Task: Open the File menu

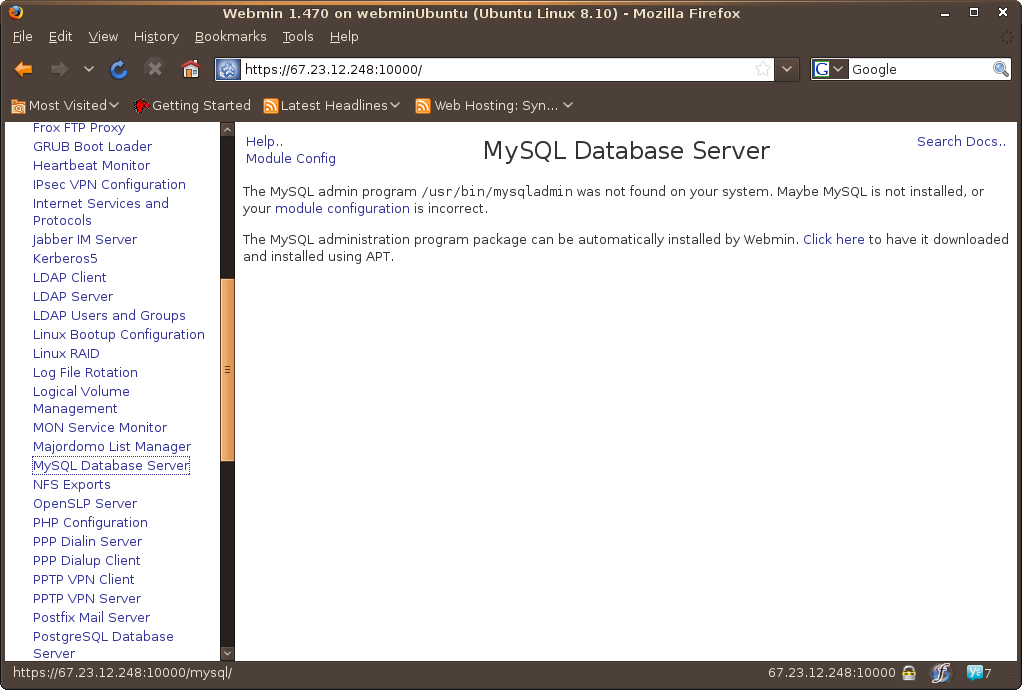Action: 22,36
